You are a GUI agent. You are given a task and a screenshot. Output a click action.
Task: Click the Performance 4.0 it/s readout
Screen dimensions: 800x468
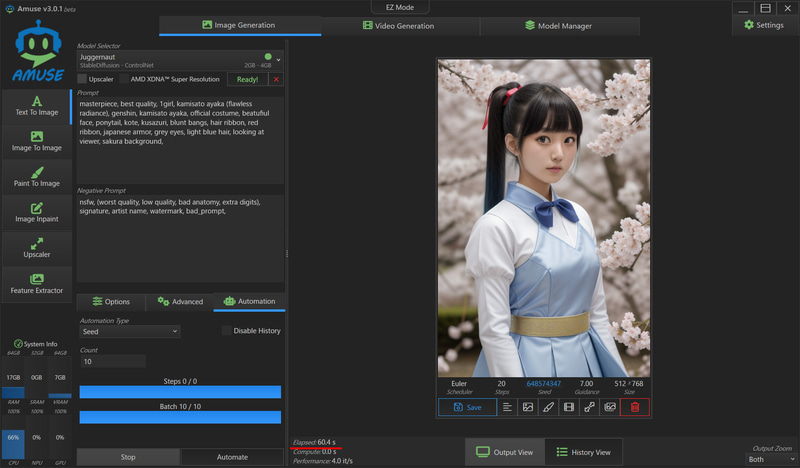click(x=323, y=461)
